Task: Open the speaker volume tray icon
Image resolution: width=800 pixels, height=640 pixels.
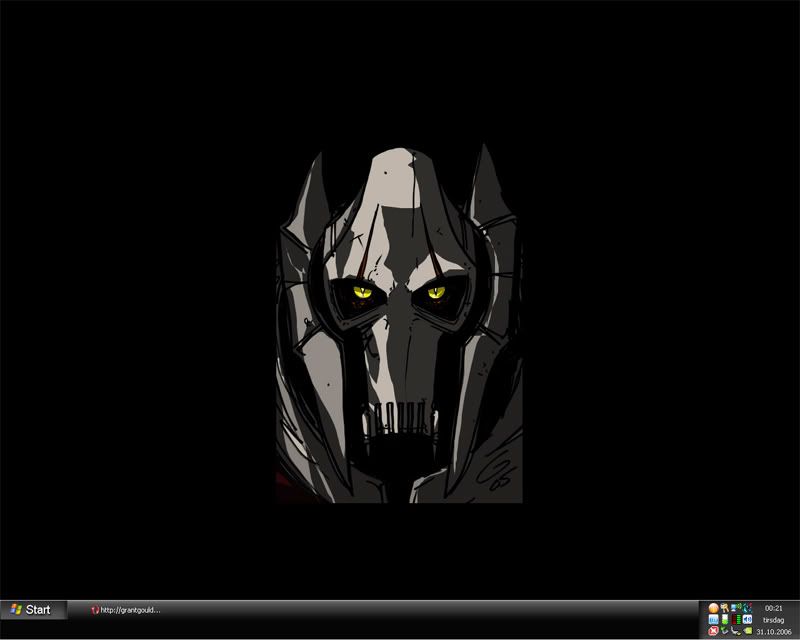Action: tap(747, 620)
